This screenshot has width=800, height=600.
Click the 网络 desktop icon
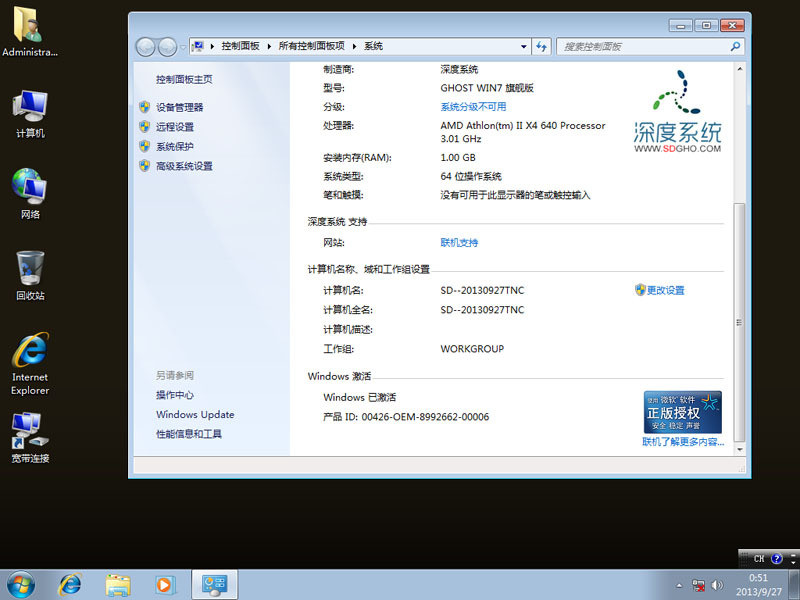[x=30, y=191]
